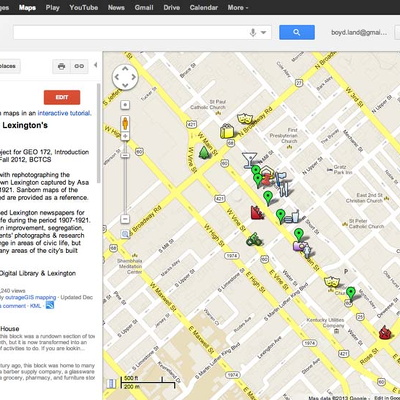Click the red fire marker near Rose St

click(x=384, y=332)
